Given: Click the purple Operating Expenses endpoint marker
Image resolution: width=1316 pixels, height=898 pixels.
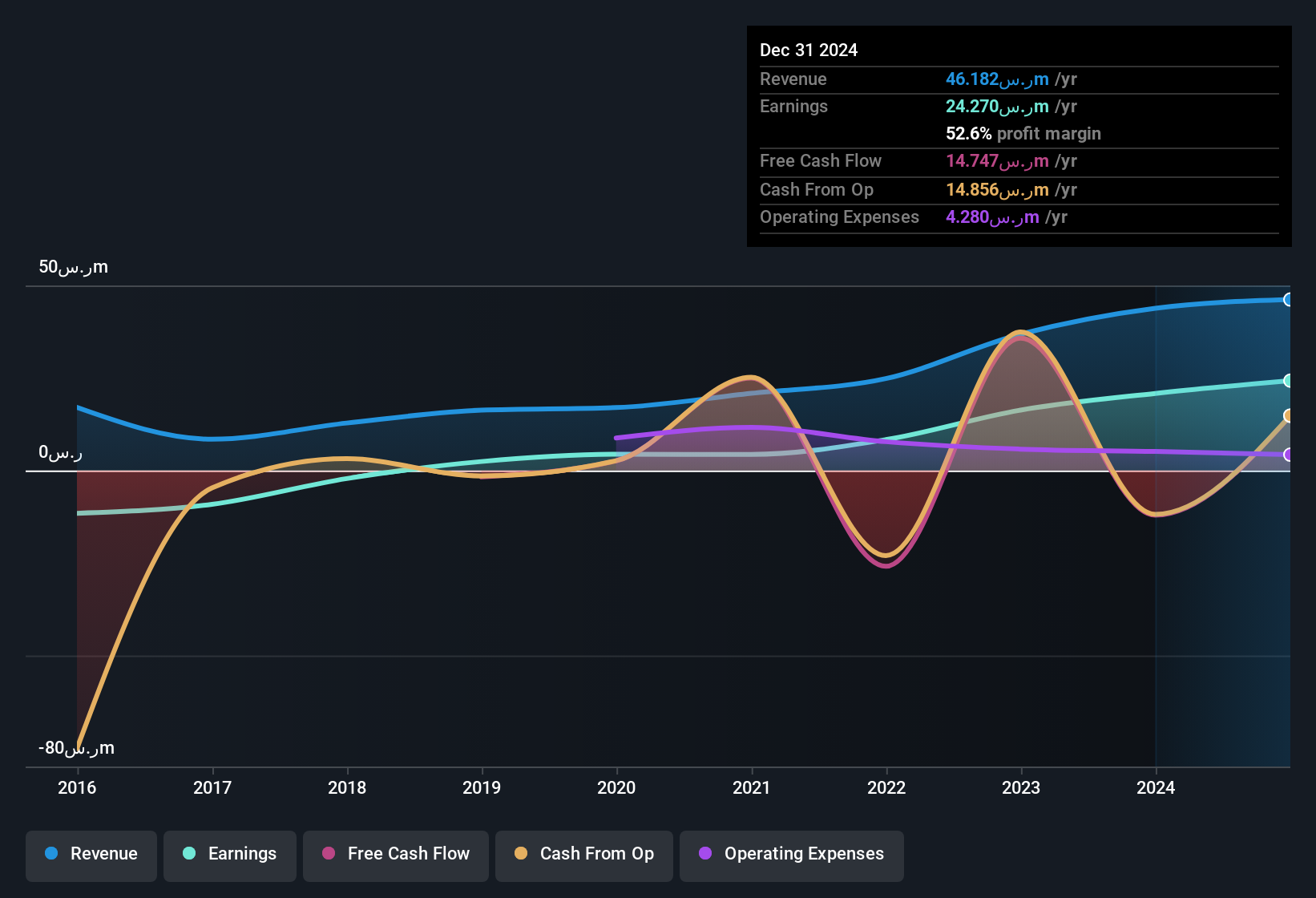Looking at the screenshot, I should coord(1288,455).
